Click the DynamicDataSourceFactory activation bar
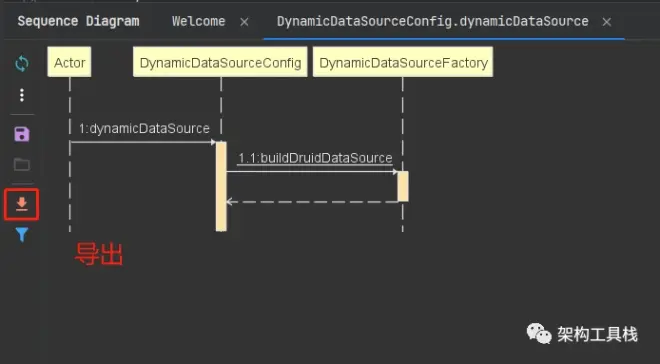 point(403,186)
